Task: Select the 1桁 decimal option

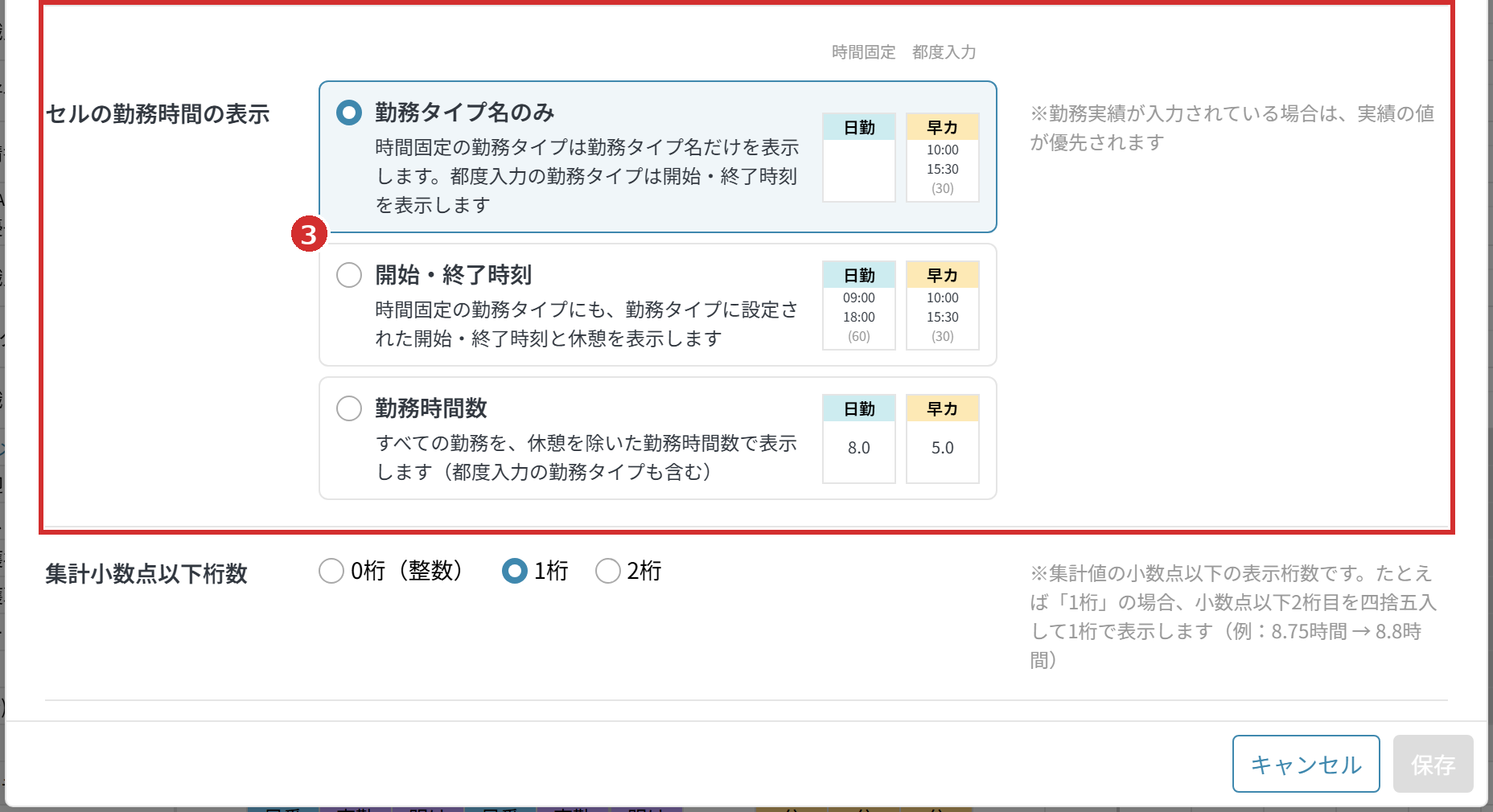Action: coord(514,571)
